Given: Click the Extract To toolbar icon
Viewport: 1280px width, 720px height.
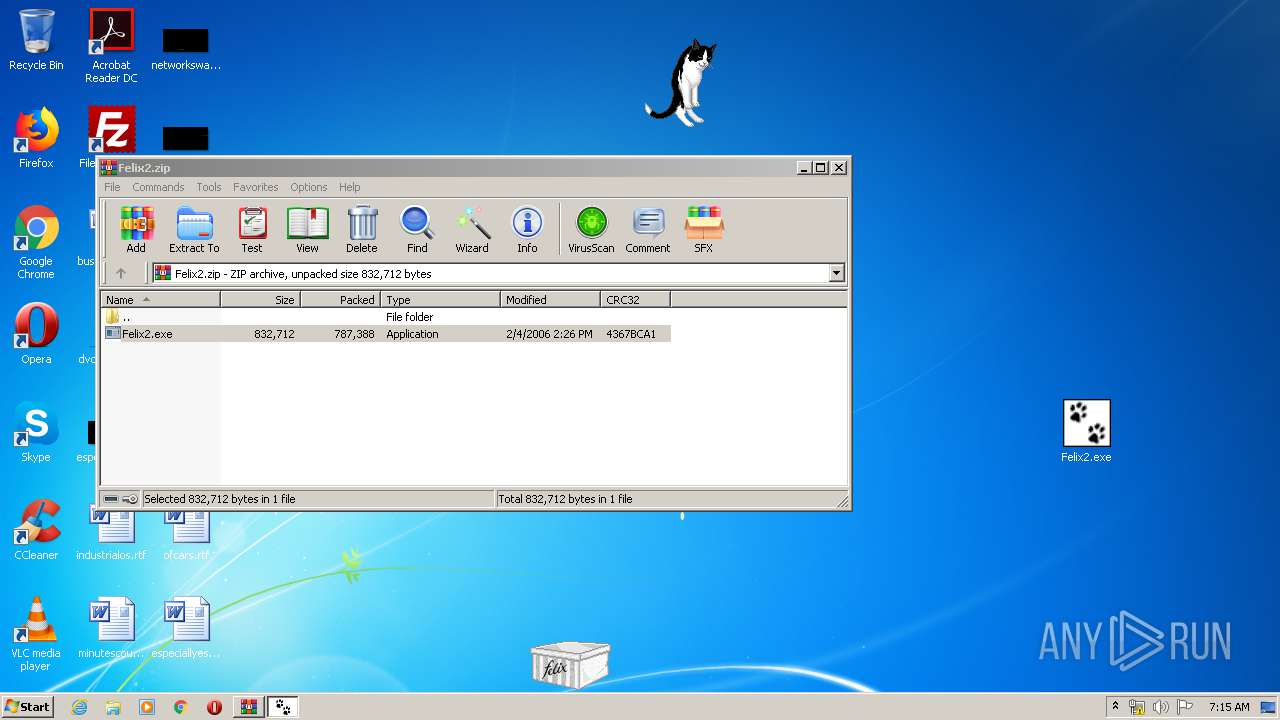Looking at the screenshot, I should pos(194,229).
